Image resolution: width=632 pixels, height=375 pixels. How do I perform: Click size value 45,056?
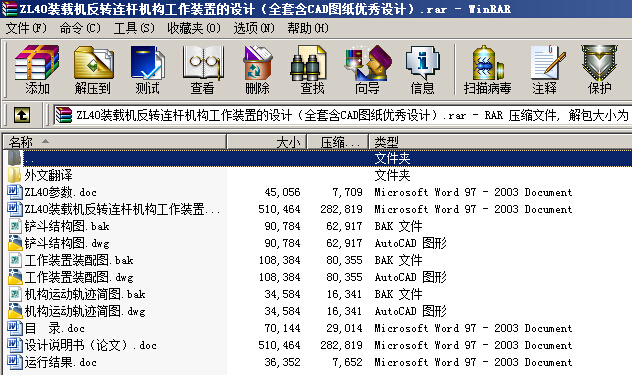(x=283, y=192)
